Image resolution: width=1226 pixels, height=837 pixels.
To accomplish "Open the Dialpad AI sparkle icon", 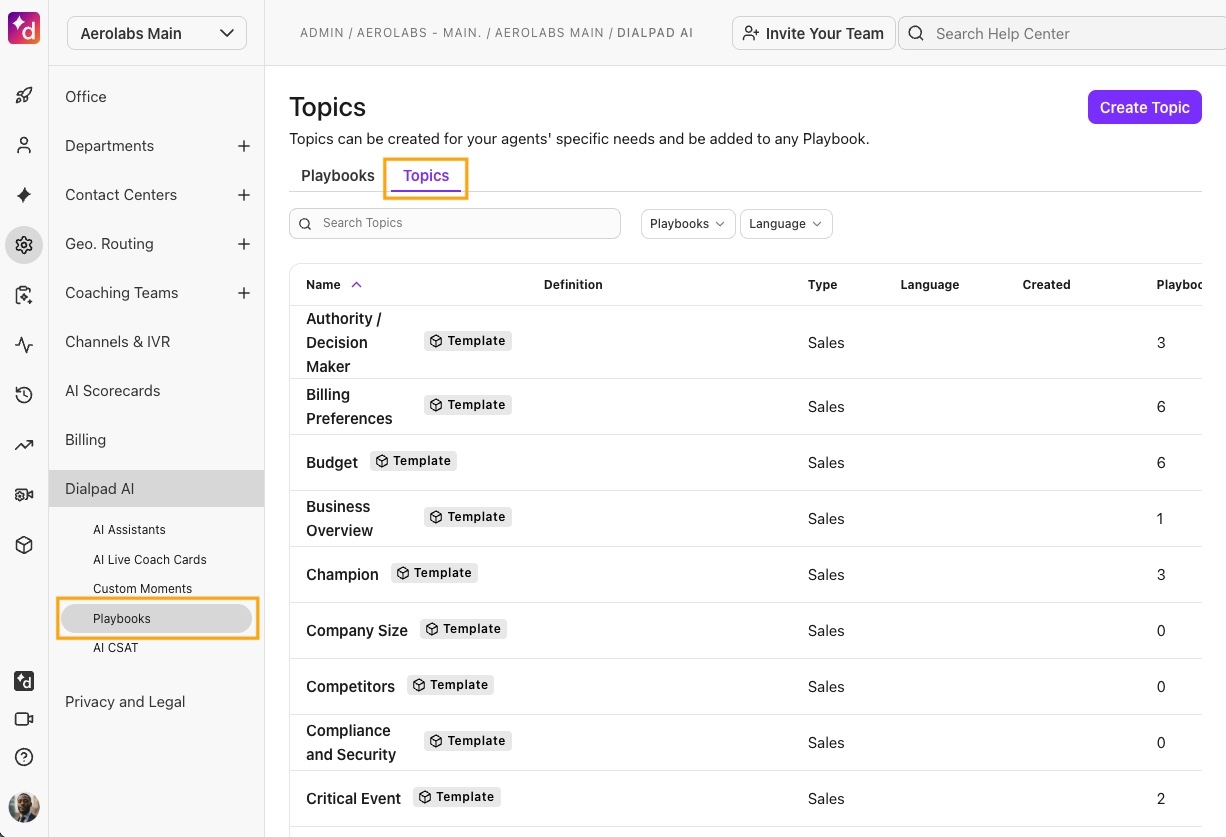I will (24, 195).
